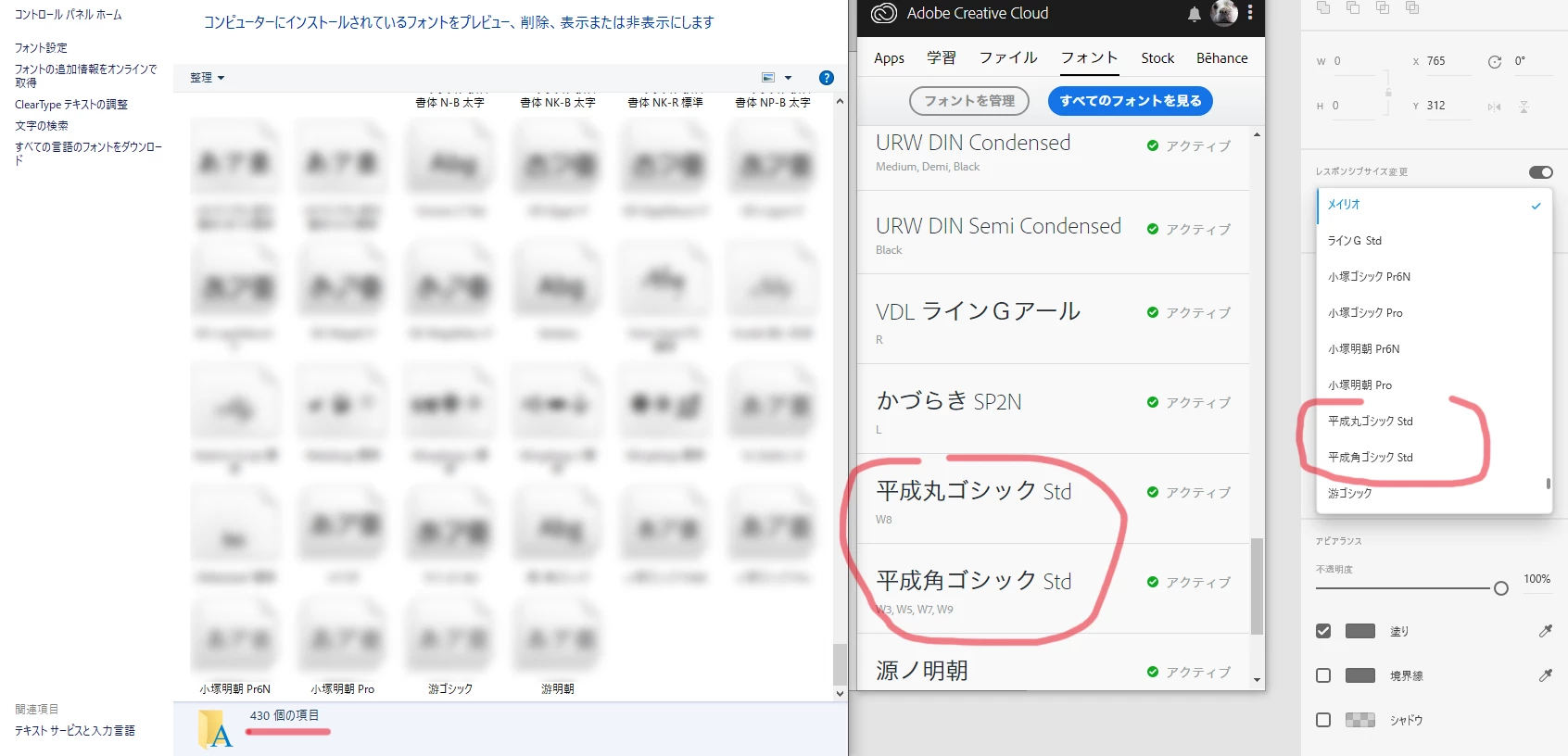The image size is (1568, 756).
Task: Click the boolean Add (unite) icon
Action: [1323, 7]
